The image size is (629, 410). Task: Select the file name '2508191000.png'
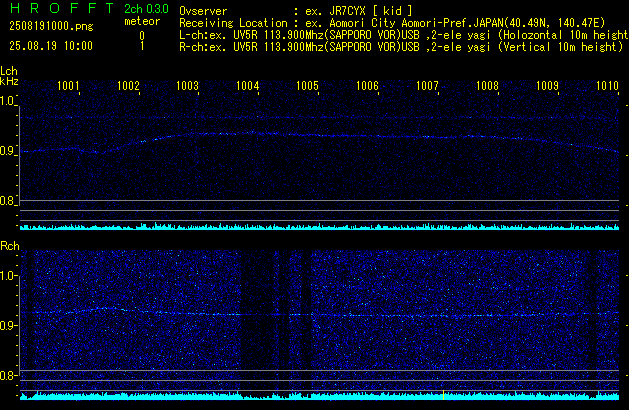51,26
